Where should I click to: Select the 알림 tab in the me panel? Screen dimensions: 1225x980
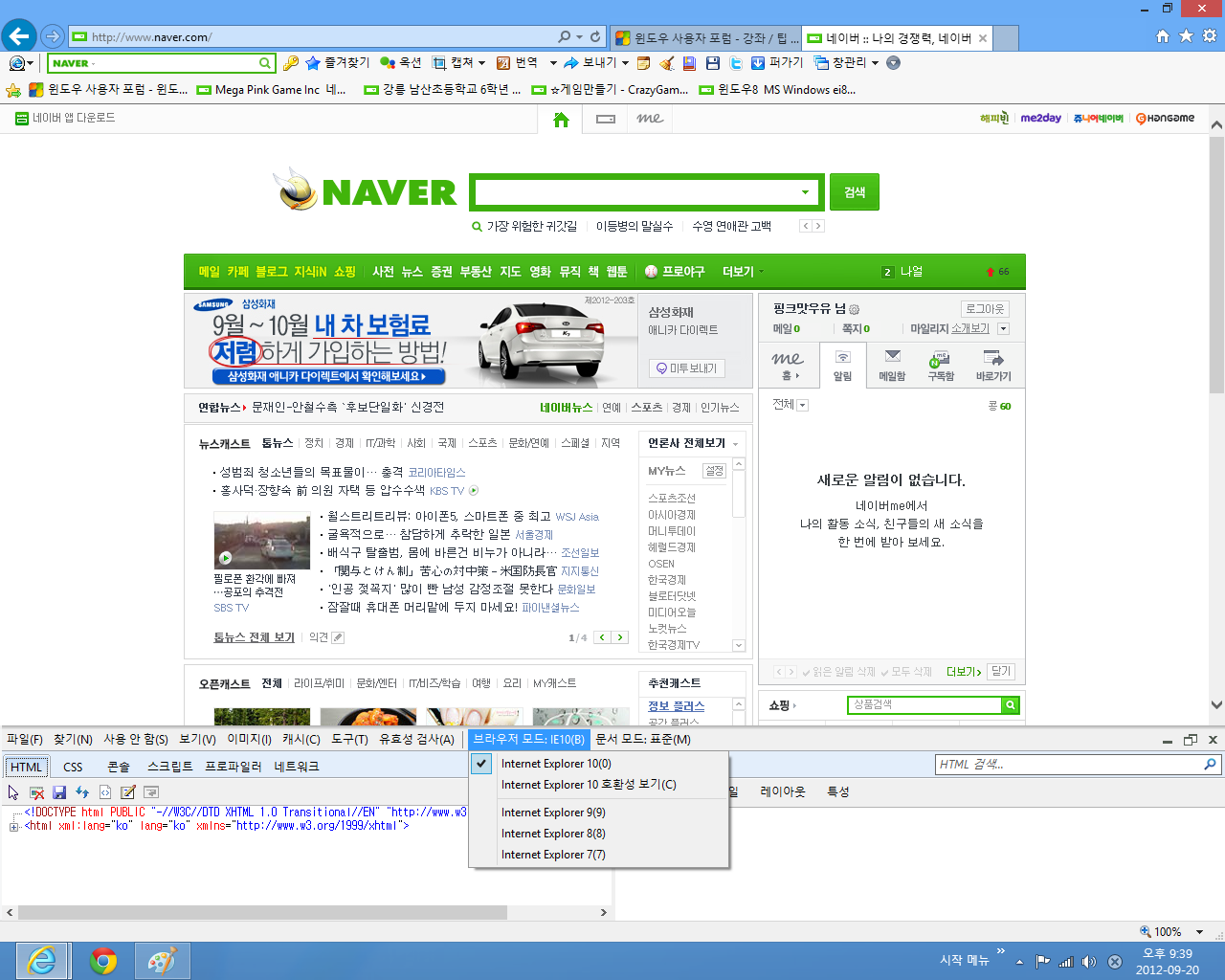(842, 364)
